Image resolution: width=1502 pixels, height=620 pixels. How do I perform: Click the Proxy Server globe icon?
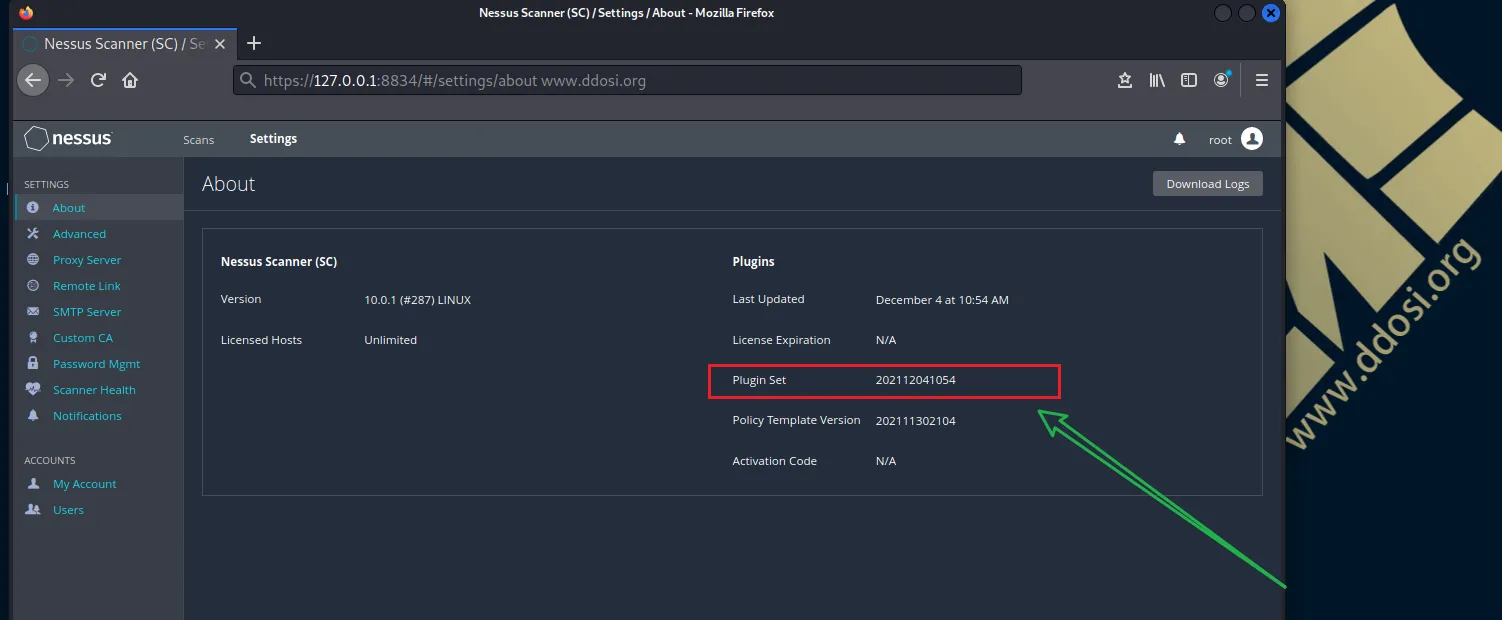(33, 260)
